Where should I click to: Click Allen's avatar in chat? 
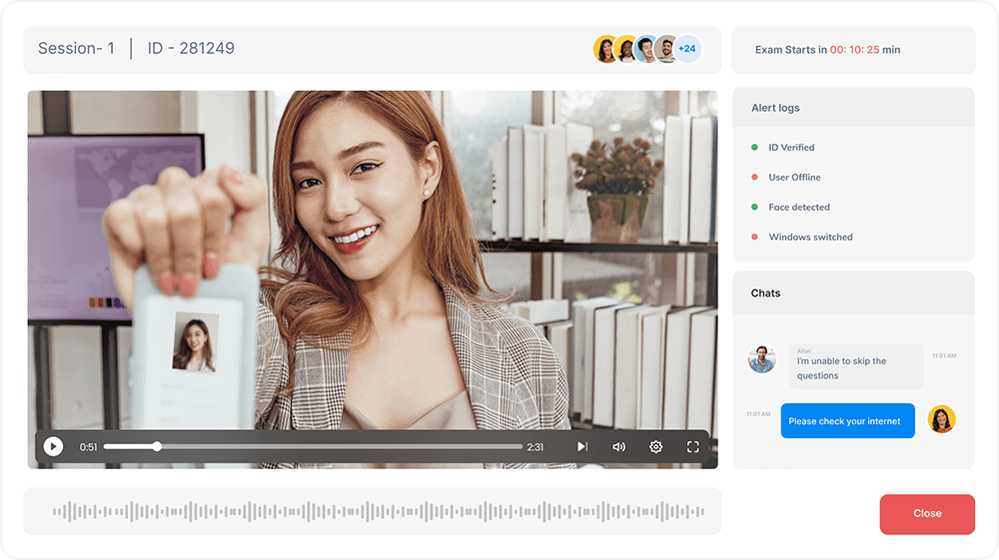point(762,359)
